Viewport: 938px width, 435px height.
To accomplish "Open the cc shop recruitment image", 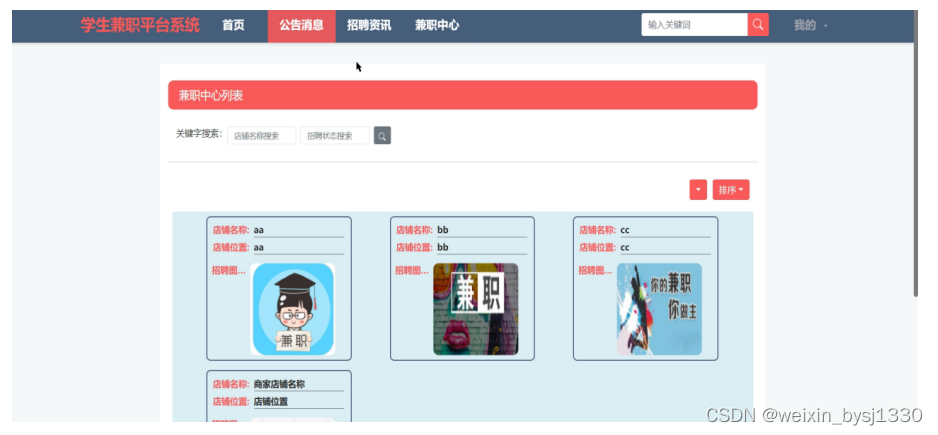I will [659, 309].
